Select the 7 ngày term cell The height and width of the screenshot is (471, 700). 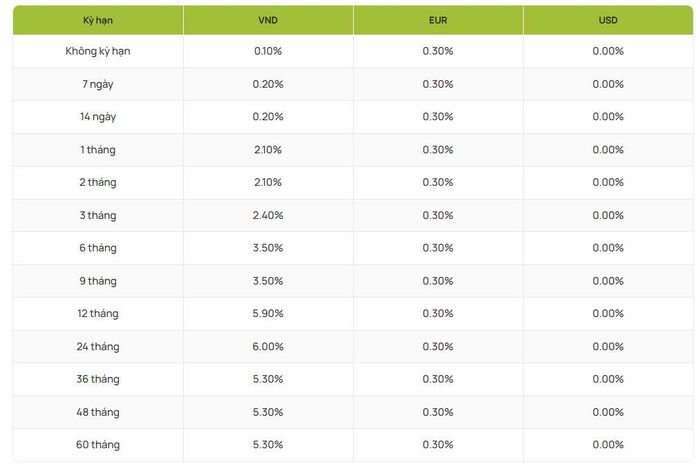point(98,84)
